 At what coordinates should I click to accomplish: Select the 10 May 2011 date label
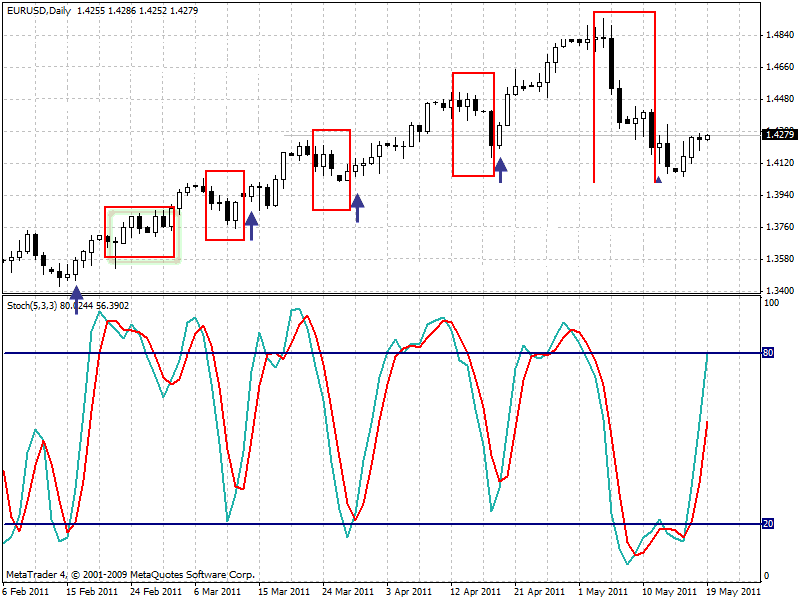point(667,592)
